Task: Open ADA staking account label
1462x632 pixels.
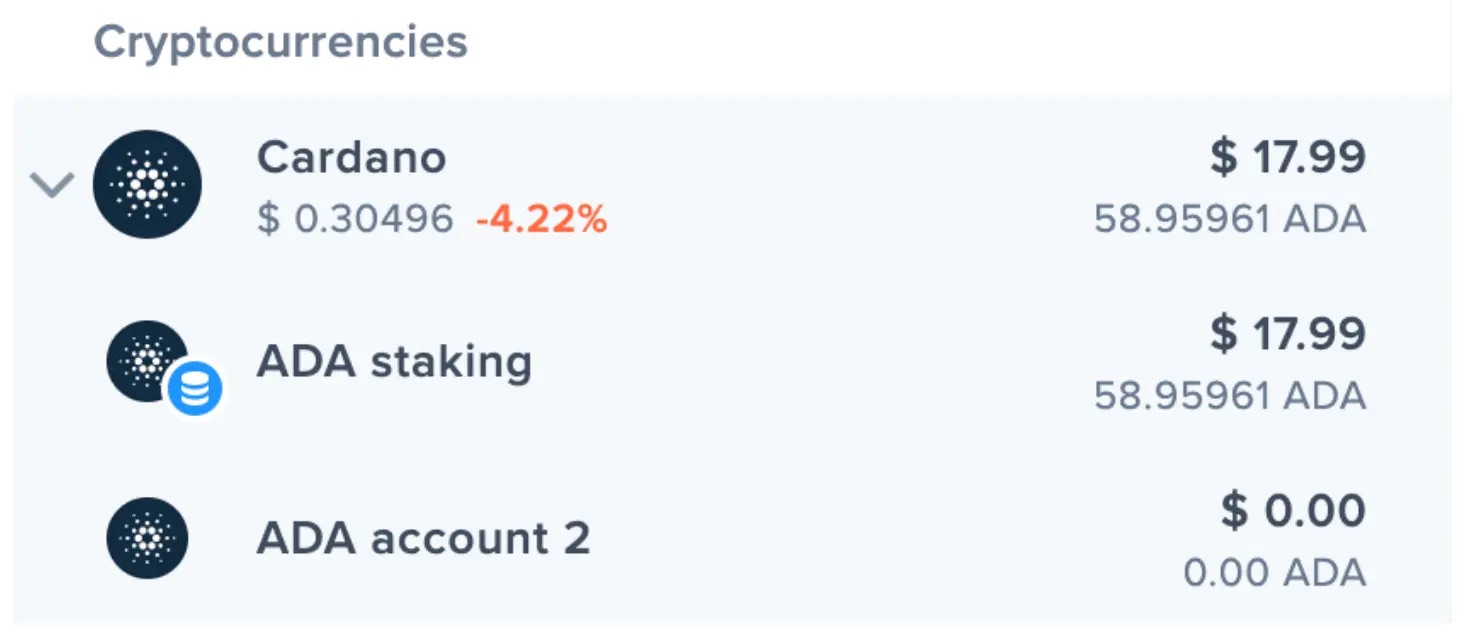Action: [394, 362]
